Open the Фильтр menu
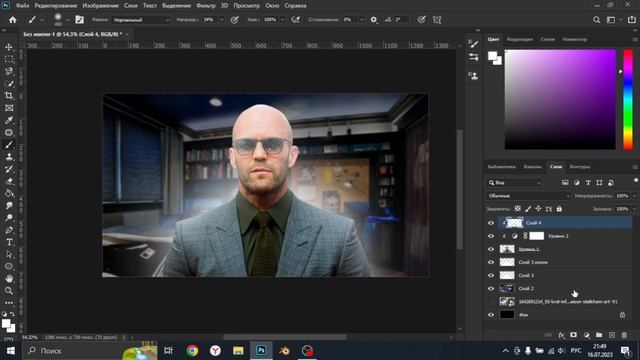640x360 pixels. [x=206, y=6]
